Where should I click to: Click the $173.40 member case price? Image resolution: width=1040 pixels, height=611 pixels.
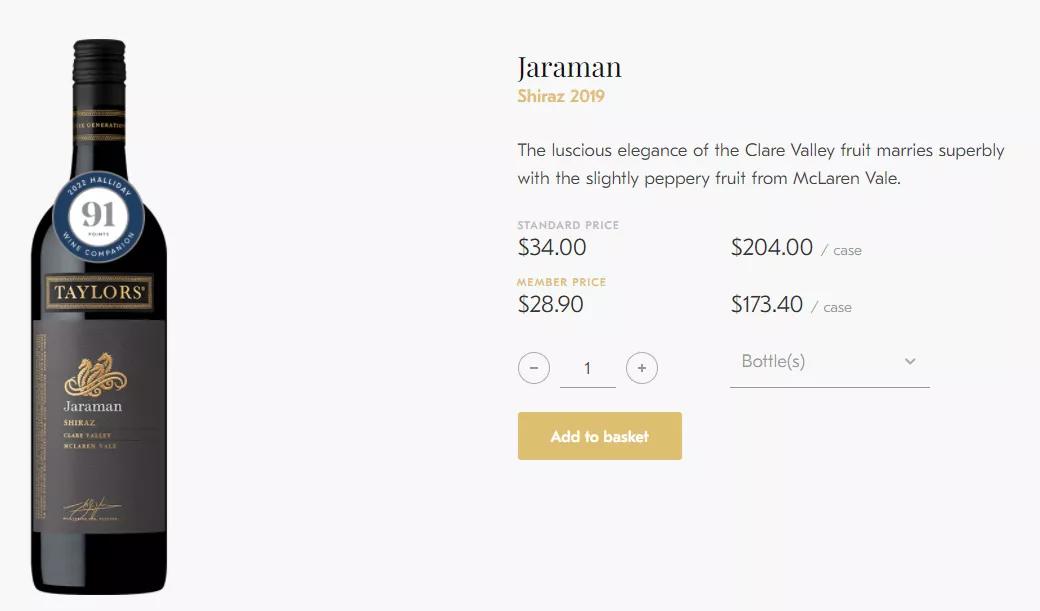pyautogui.click(x=767, y=304)
